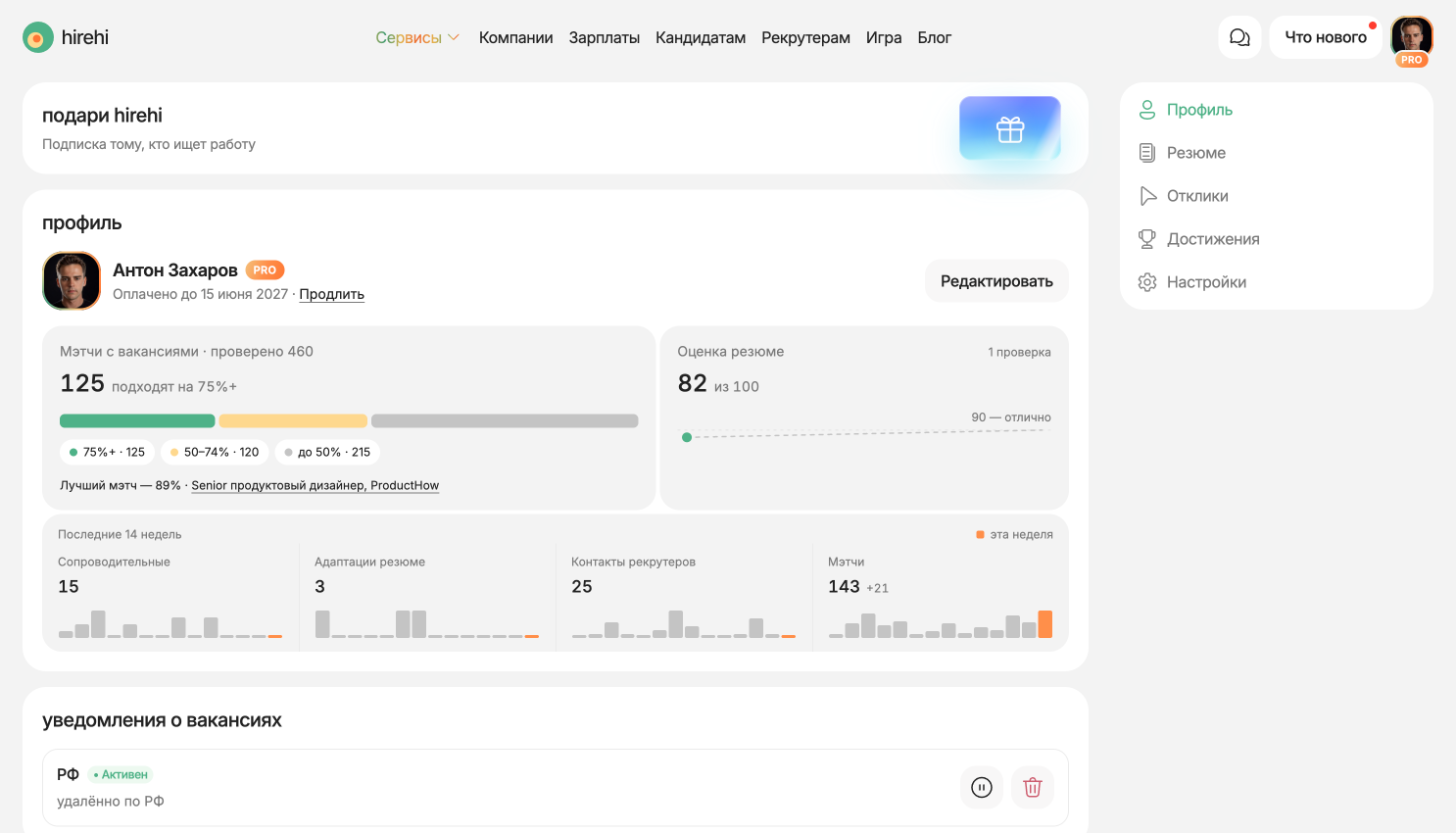Open the Кандидатам page
Viewport: 1456px width, 833px height.
click(x=700, y=38)
